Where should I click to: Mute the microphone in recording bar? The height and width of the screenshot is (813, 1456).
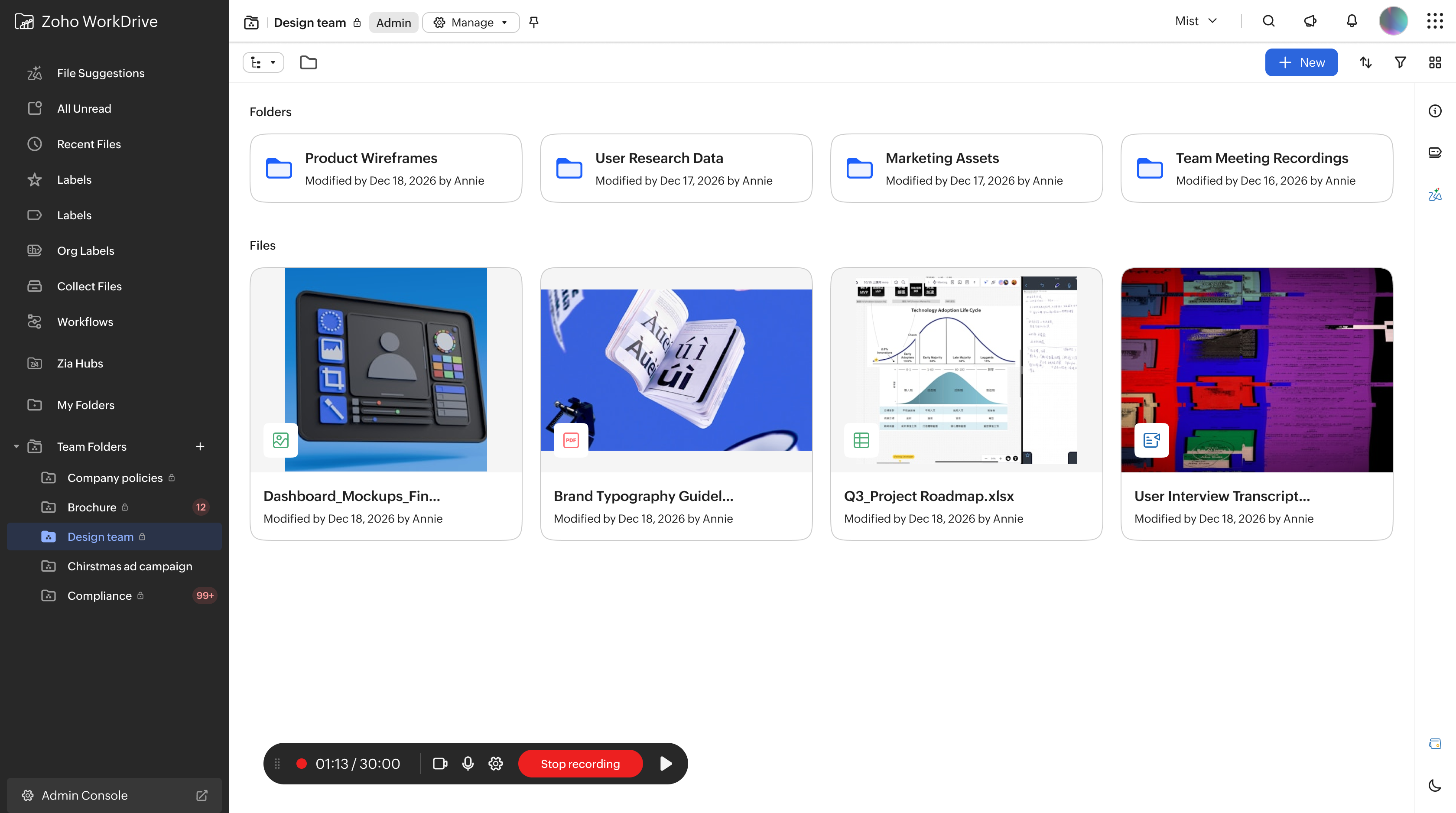[x=468, y=764]
